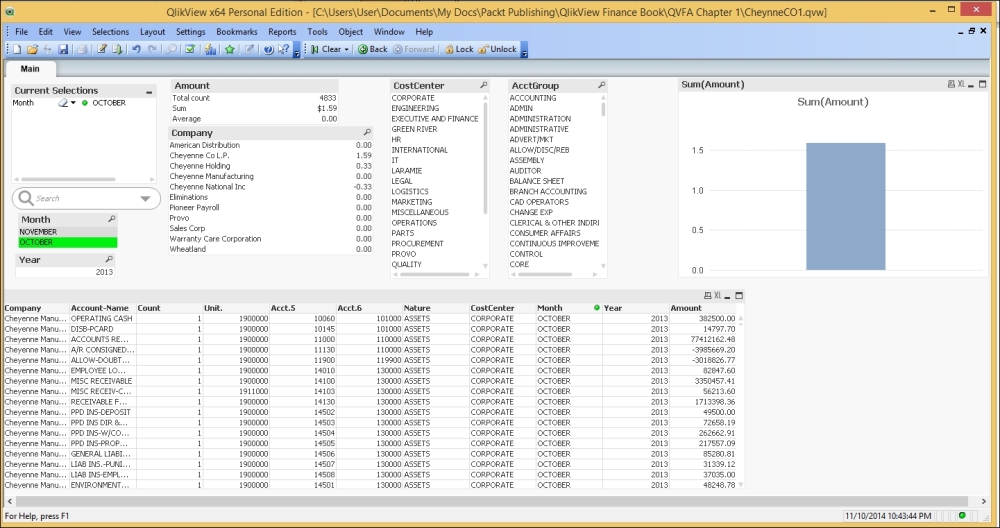Click the CostCenter list vertical scrollbar
Viewport: 1000px width, 528px height.
pyautogui.click(x=485, y=158)
